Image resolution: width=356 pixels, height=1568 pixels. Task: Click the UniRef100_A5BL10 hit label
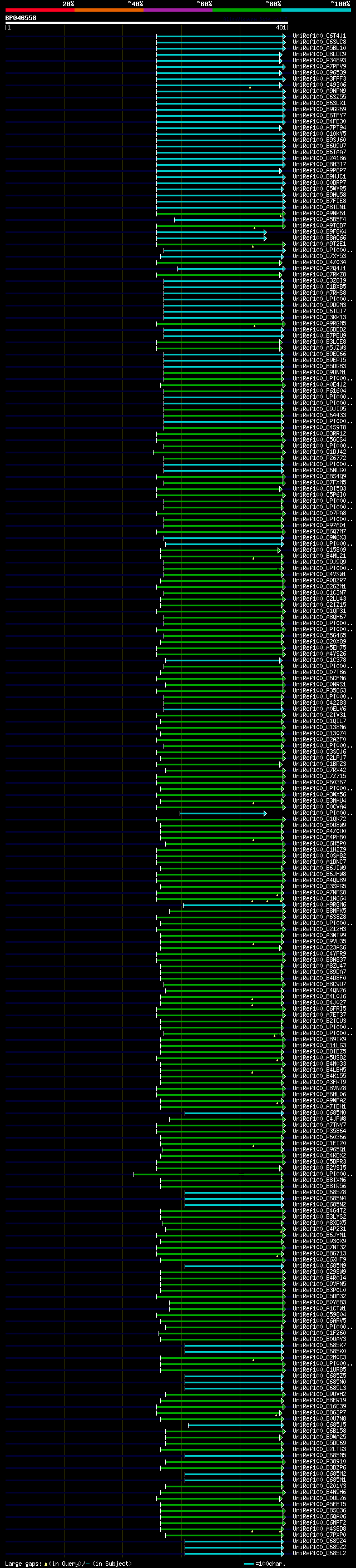pos(319,48)
